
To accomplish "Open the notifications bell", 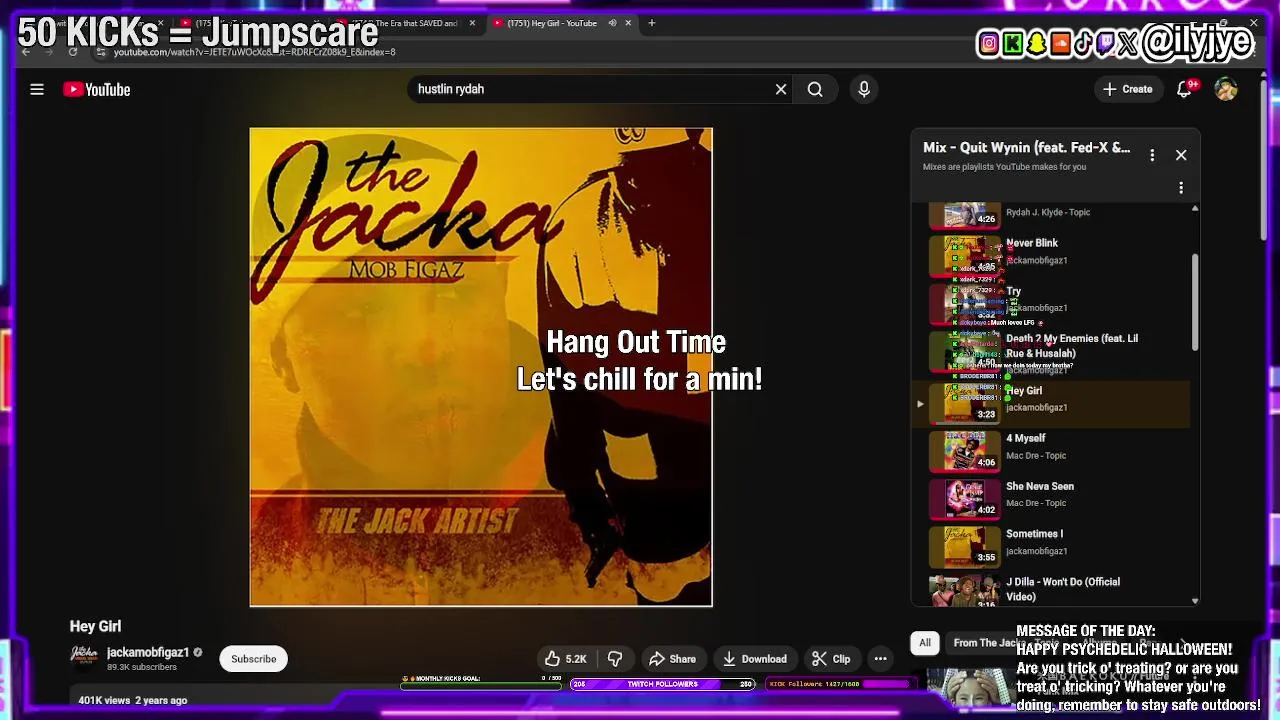I will click(1185, 89).
